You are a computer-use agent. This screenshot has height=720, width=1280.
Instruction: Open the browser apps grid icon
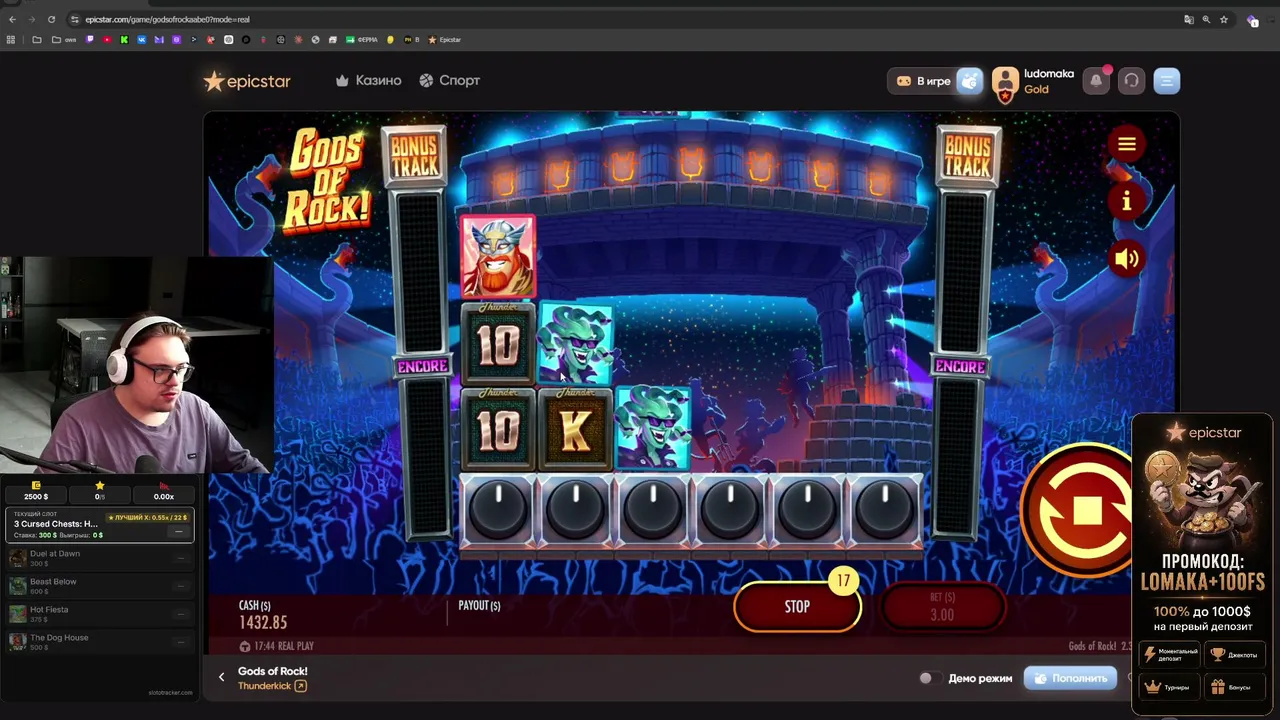coord(11,40)
